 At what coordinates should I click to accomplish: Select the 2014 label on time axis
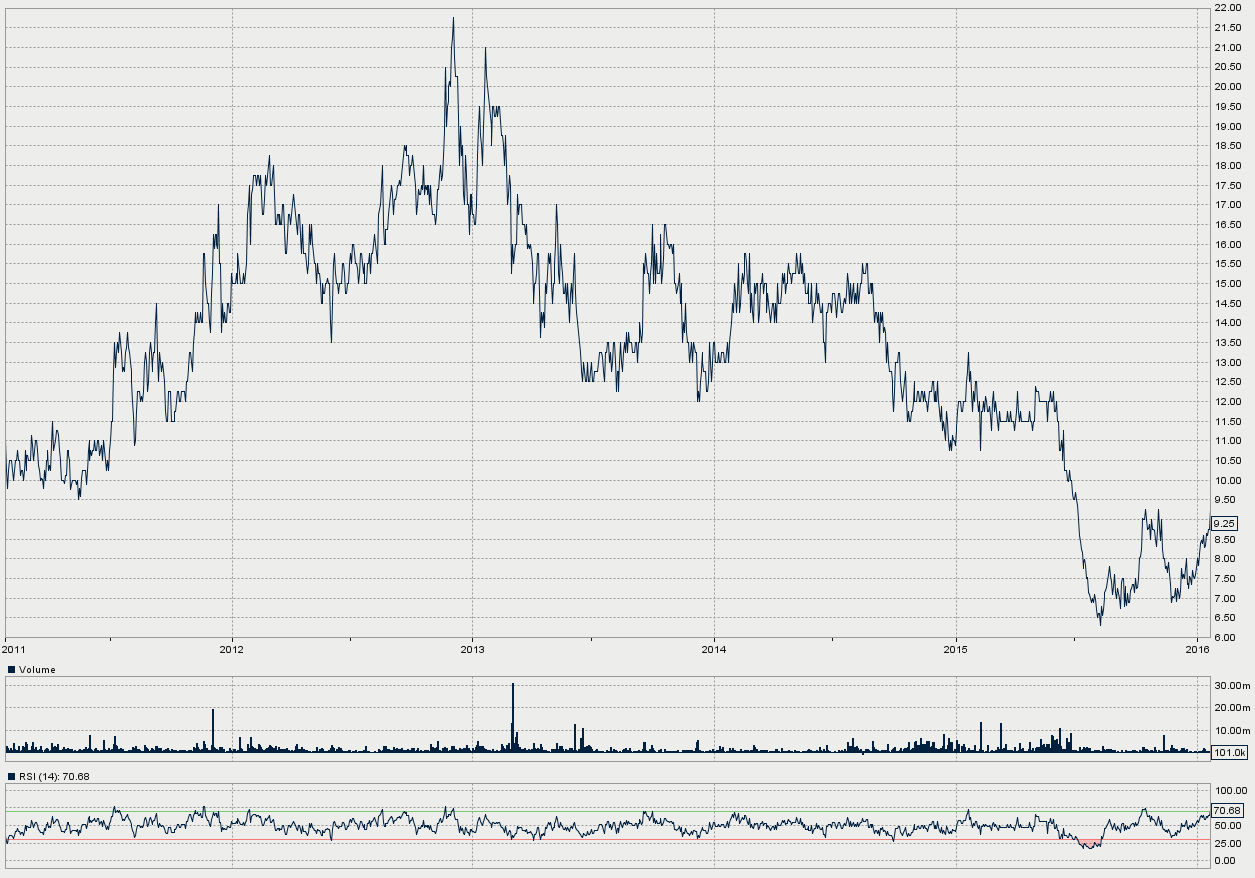click(714, 649)
